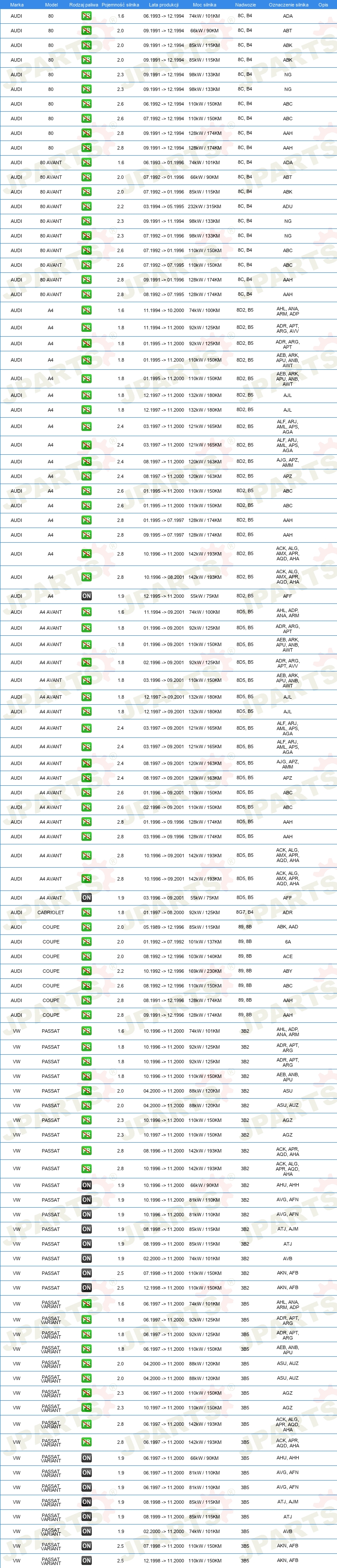The height and width of the screenshot is (1568, 337).
Task: Click petrol icon in PASSAT 3B2 2.8 row starting 08.1996
Action: pyautogui.click(x=86, y=1151)
